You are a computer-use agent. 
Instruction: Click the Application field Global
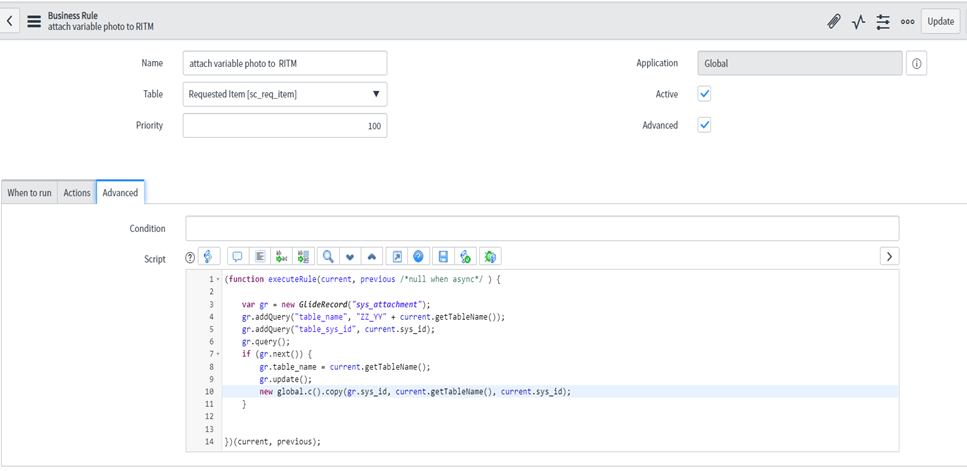point(800,63)
